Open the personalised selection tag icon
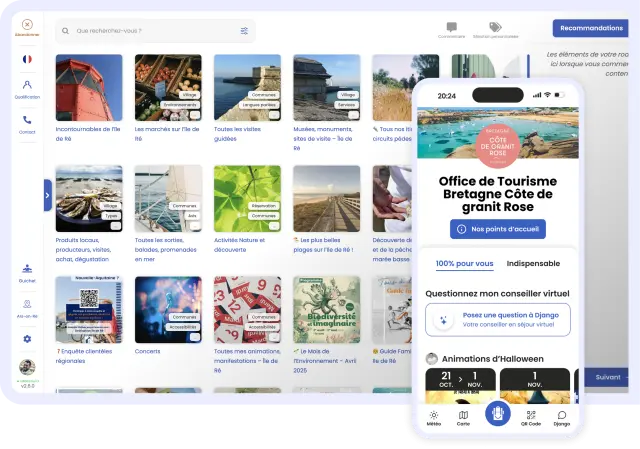The width and height of the screenshot is (640, 449). click(x=495, y=28)
